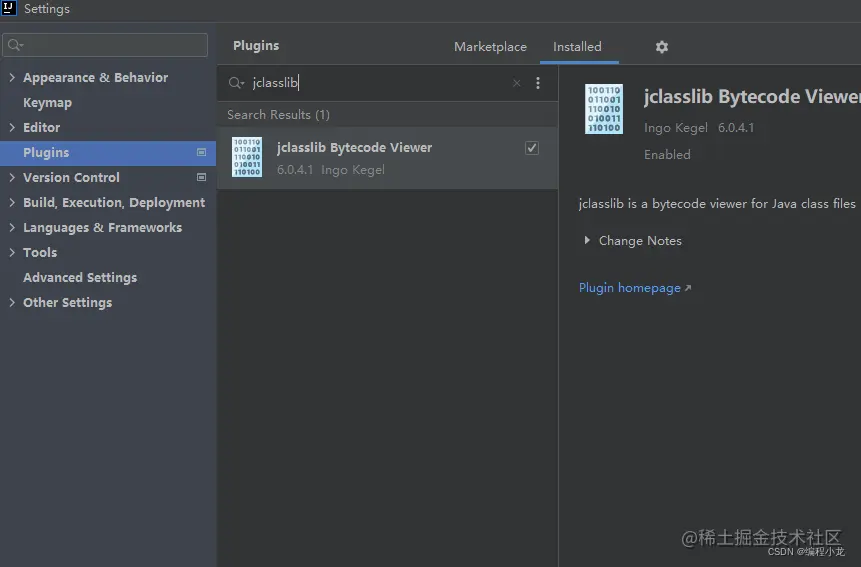
Task: Switch to the Marketplace tab
Action: (x=490, y=47)
